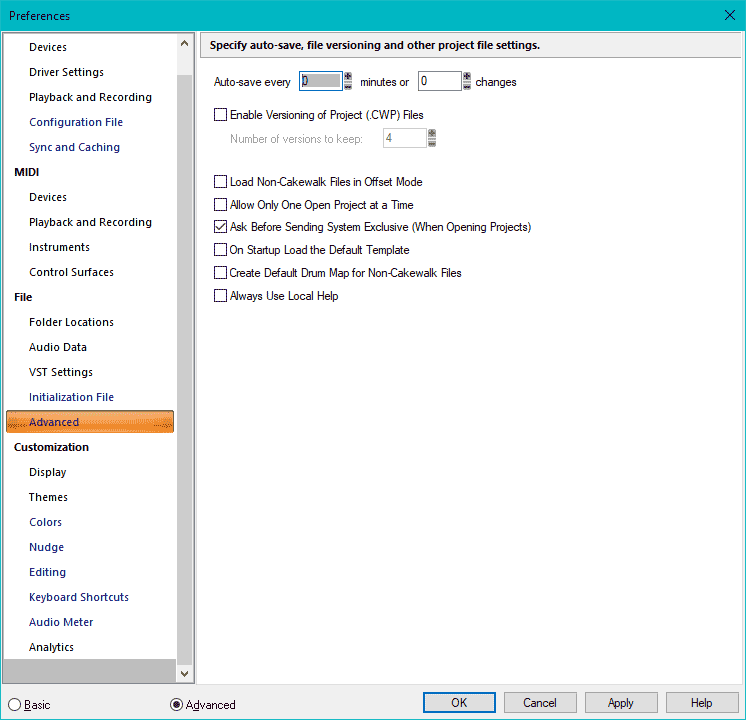Go to VST Settings page
The height and width of the screenshot is (720, 746).
(x=61, y=372)
